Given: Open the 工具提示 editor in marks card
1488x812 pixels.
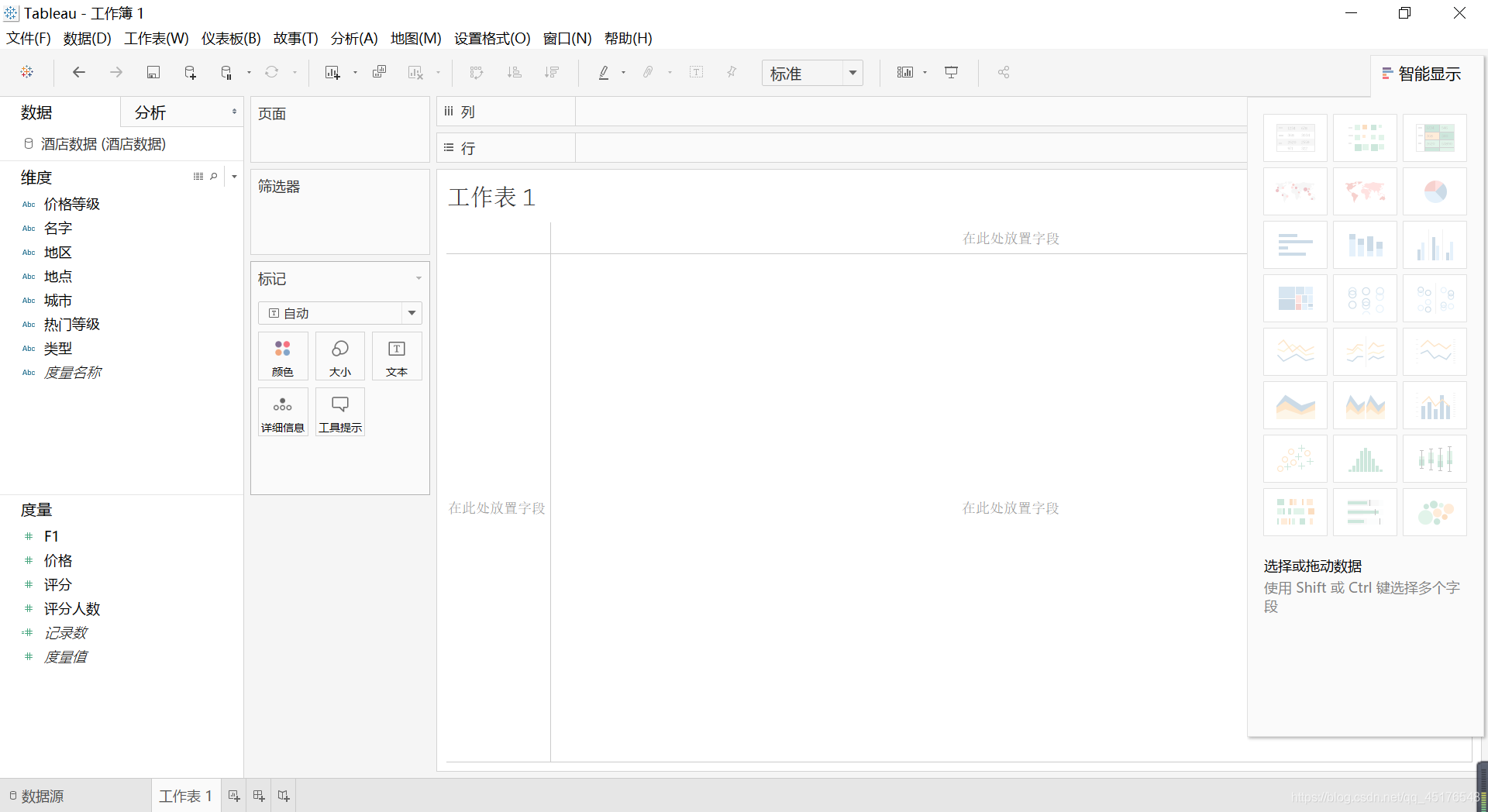Looking at the screenshot, I should (x=339, y=411).
